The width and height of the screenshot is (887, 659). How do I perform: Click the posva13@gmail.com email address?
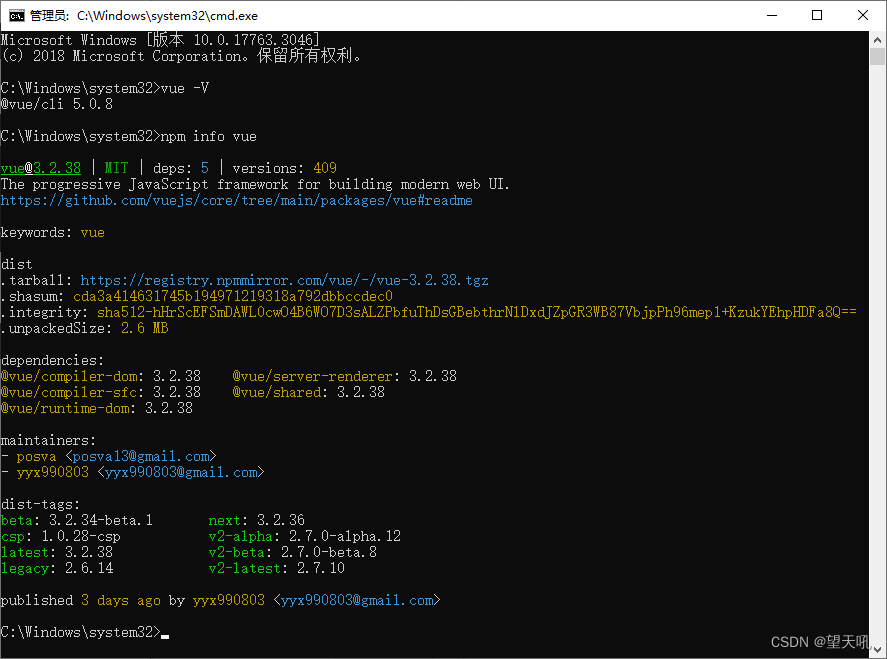[141, 456]
